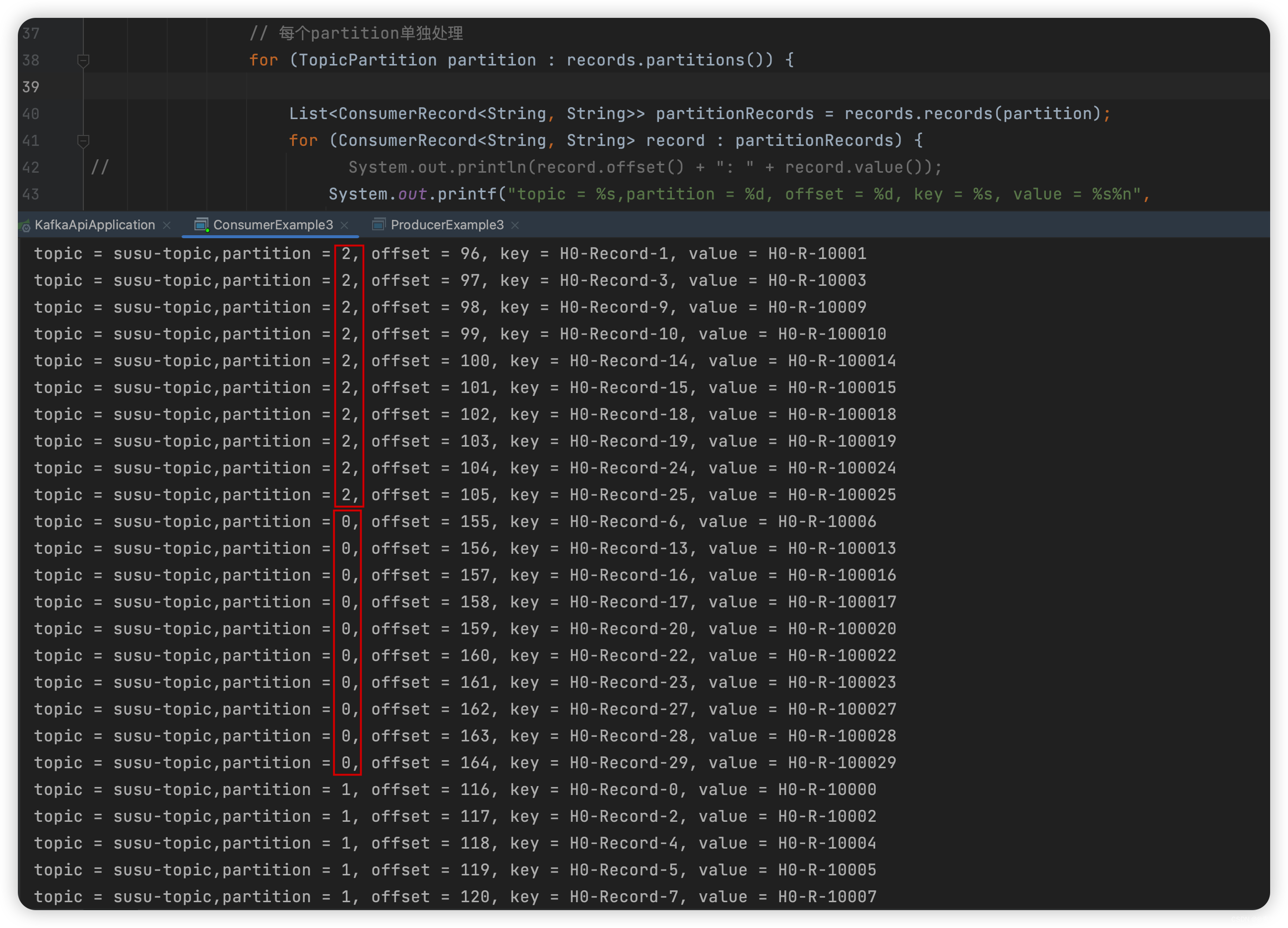Click console line with value H0-R-100019
Viewport: 1288px width, 928px height.
pos(465,441)
